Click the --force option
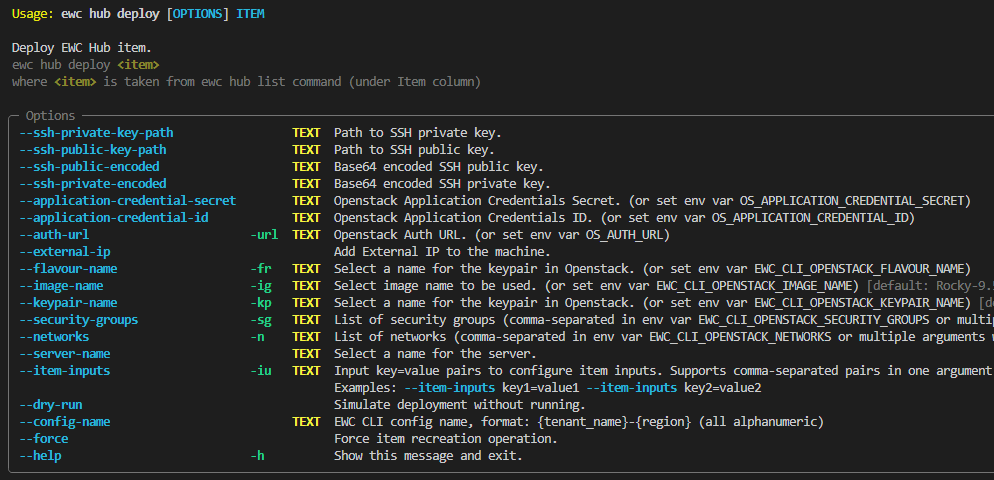This screenshot has height=480, width=994. point(44,439)
